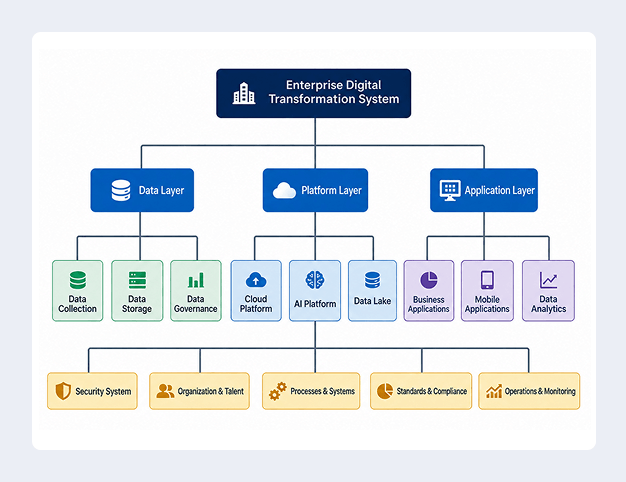626x482 pixels.
Task: Select the Enterprise Digital Transformation System title text
Action: point(334,92)
